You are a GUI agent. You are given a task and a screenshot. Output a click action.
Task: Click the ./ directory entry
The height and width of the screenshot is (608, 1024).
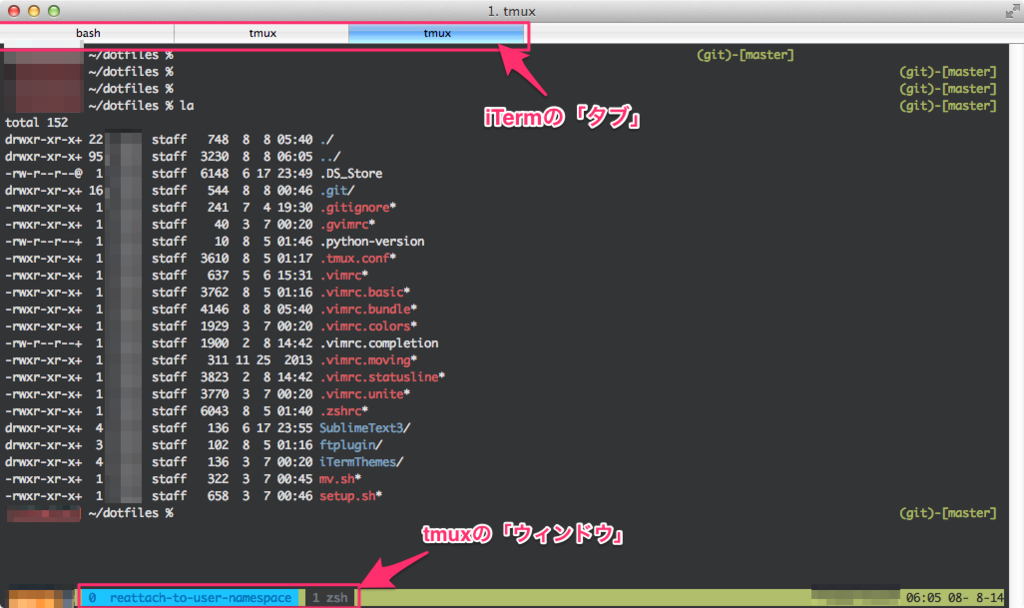[x=327, y=140]
